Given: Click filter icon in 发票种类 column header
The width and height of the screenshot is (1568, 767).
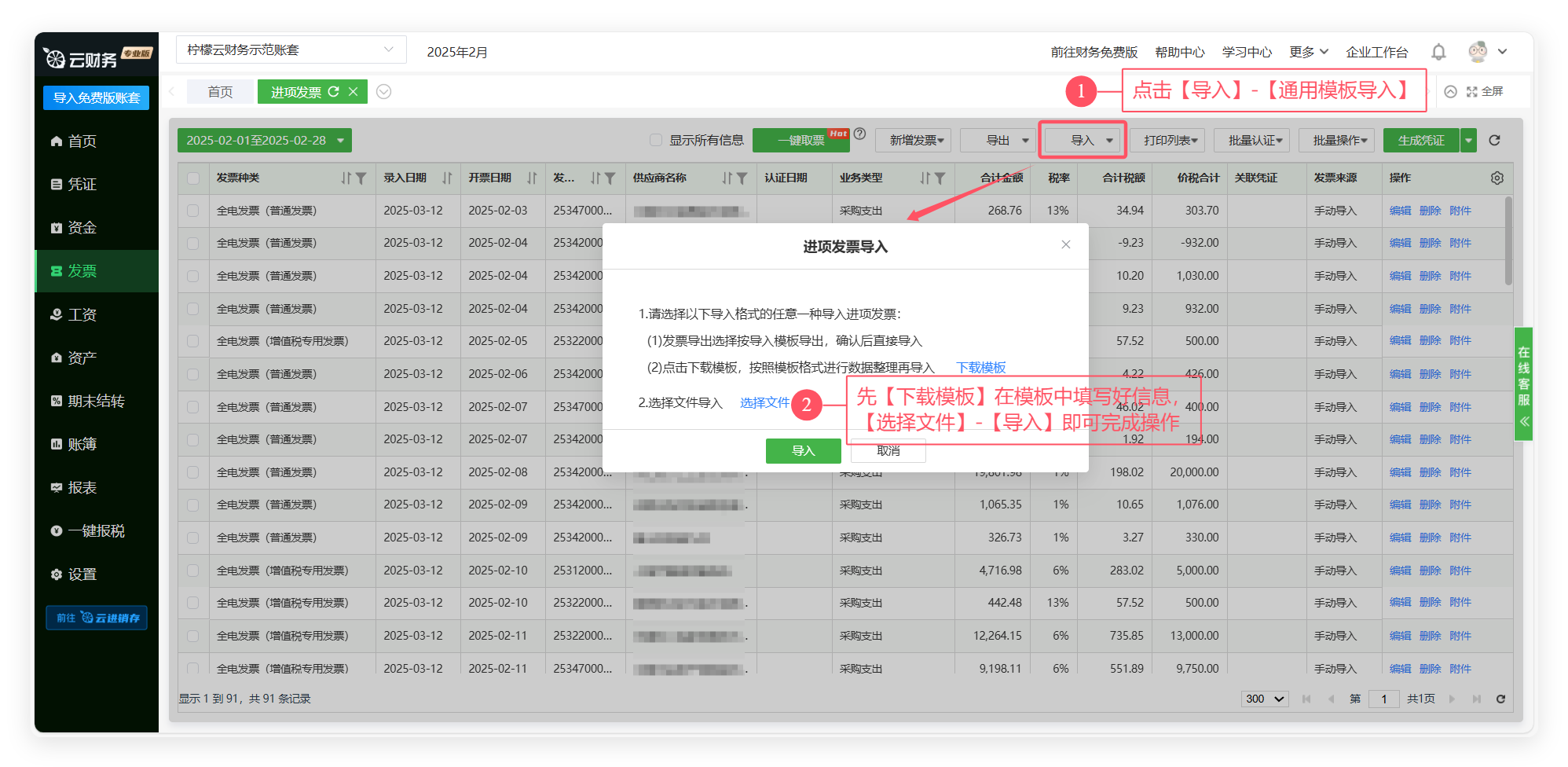Looking at the screenshot, I should coord(361,178).
